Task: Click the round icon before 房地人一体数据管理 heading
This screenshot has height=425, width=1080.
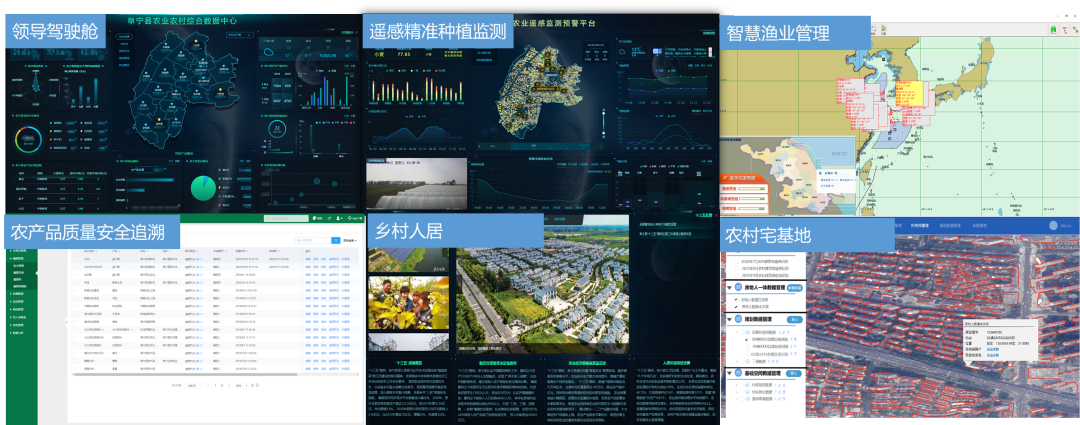Action: pos(738,288)
